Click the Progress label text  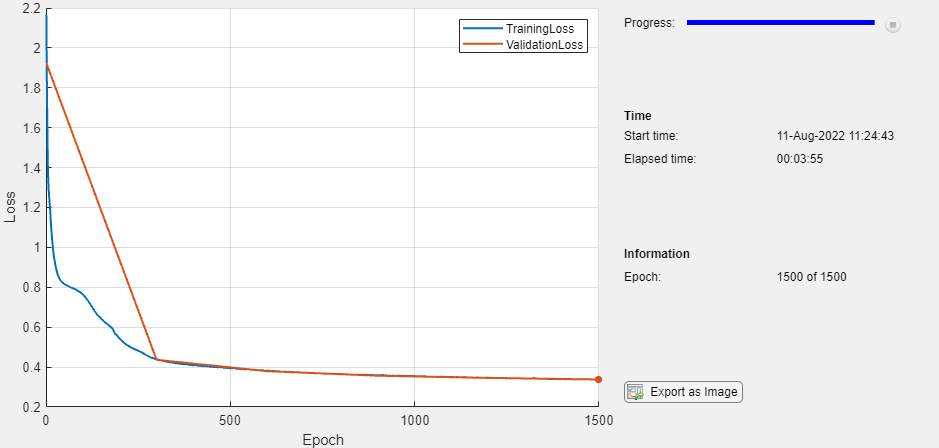click(649, 23)
